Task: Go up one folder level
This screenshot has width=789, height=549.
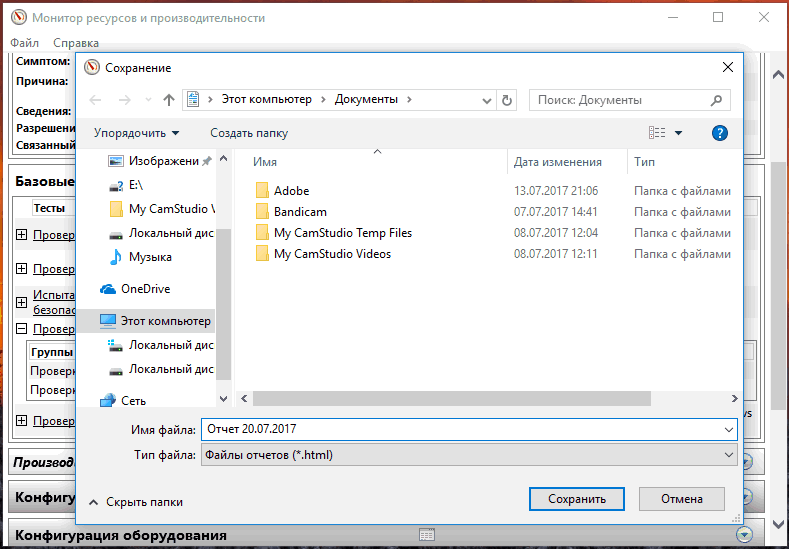Action: coord(169,100)
